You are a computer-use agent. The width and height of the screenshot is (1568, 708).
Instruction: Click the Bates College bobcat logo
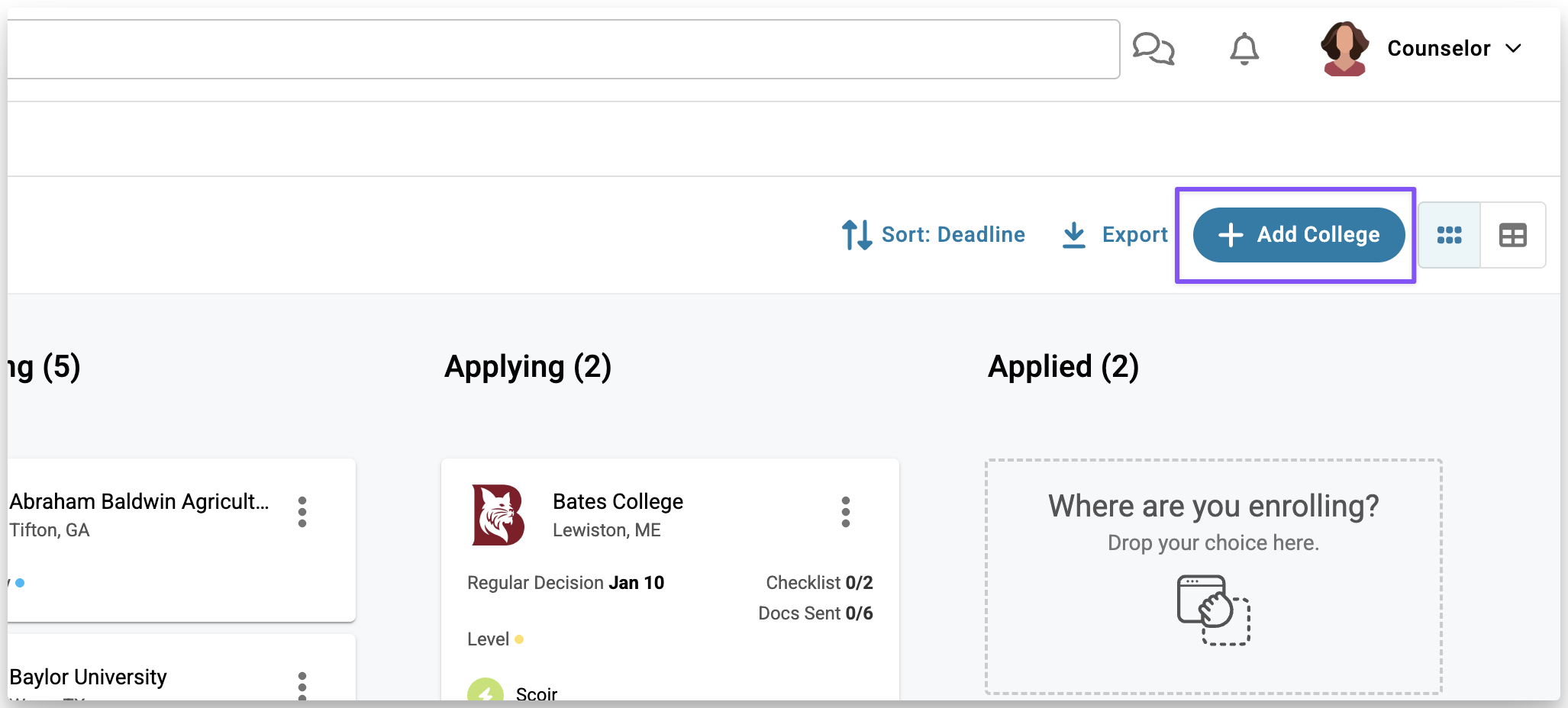pos(498,515)
